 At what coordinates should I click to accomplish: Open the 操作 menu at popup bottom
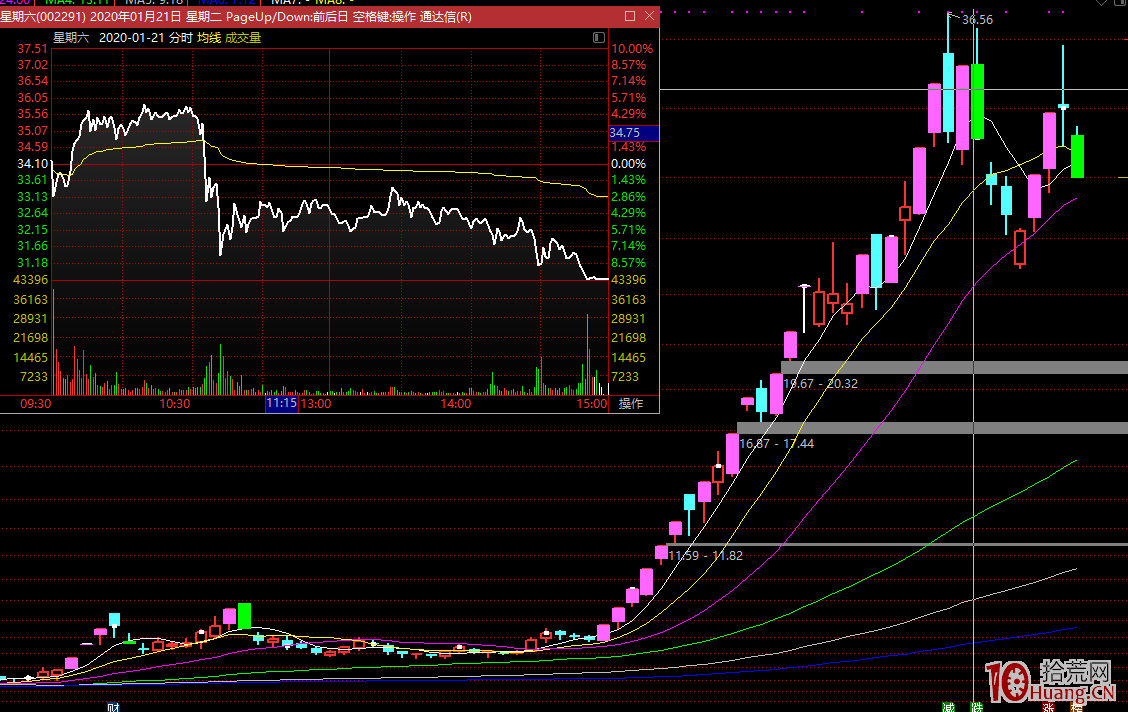[631, 404]
